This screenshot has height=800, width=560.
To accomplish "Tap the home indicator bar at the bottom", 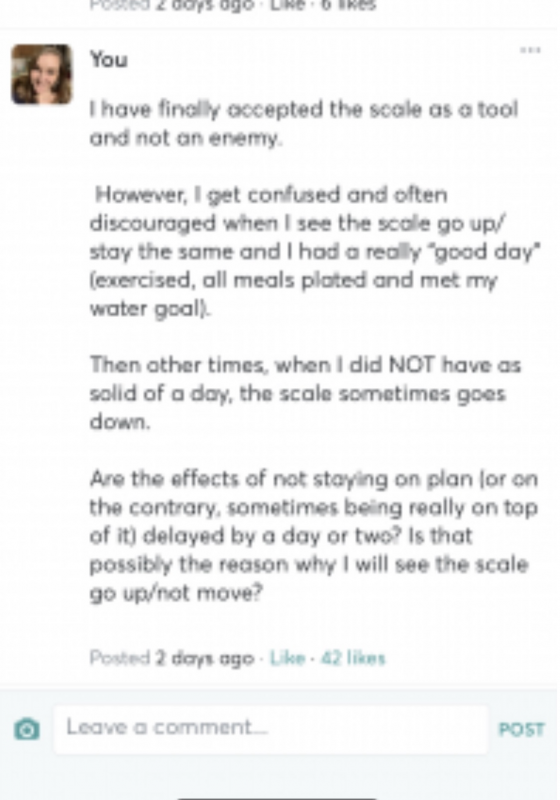I will click(x=278, y=798).
